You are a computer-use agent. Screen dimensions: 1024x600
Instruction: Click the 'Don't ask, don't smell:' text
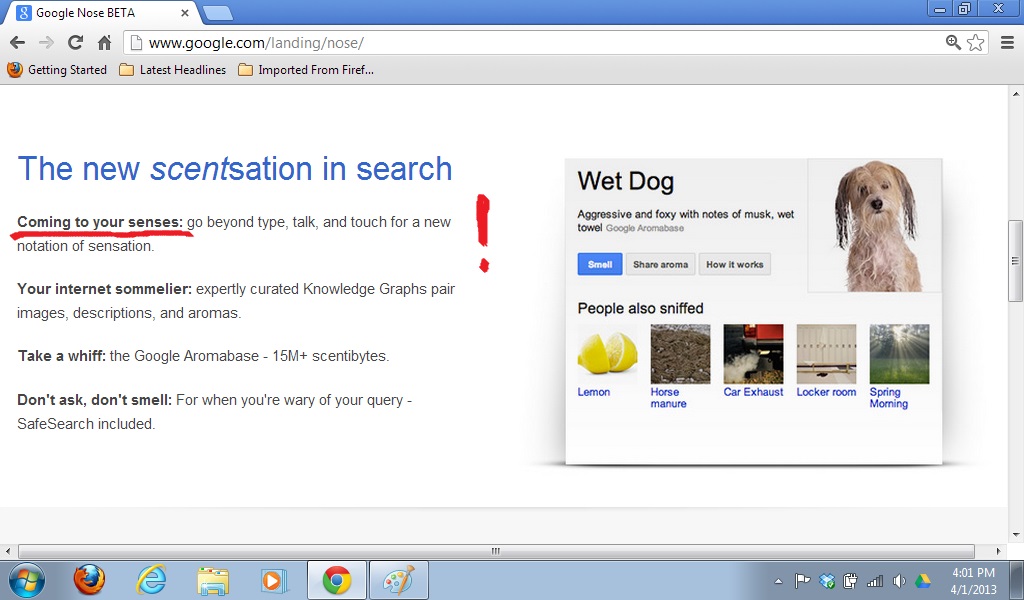pos(94,400)
